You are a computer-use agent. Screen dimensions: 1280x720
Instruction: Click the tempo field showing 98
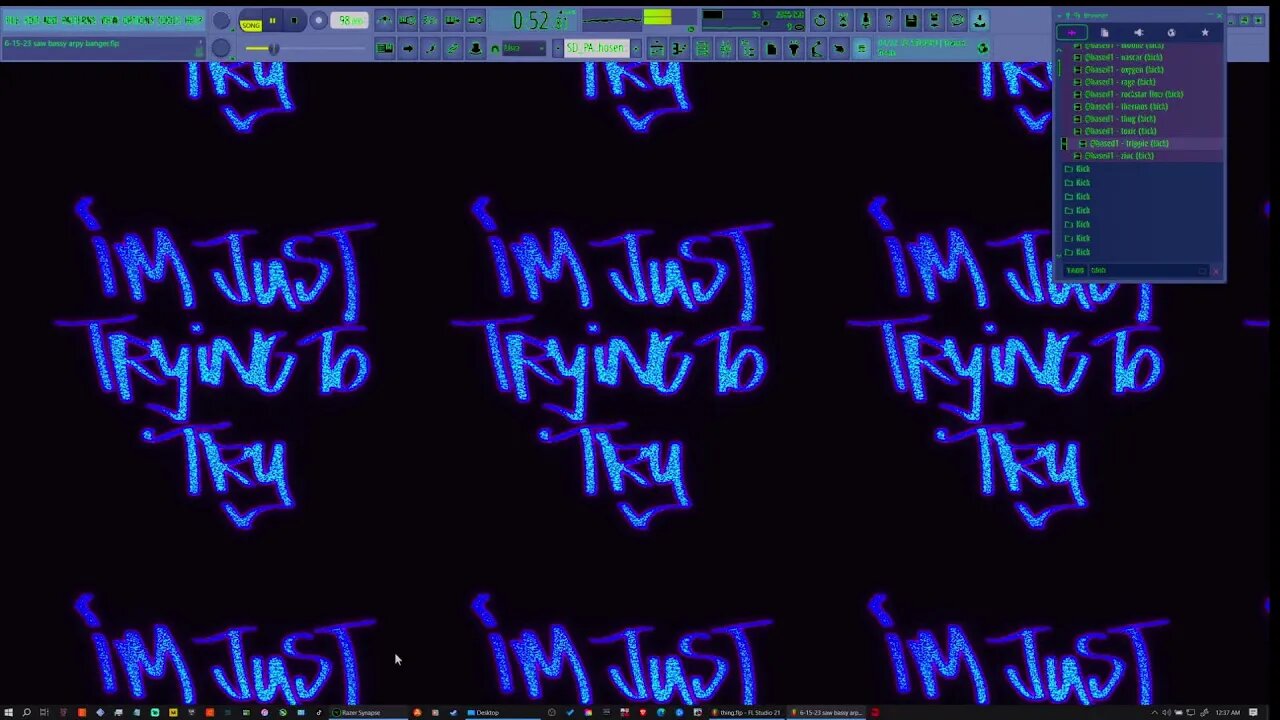pyautogui.click(x=349, y=20)
